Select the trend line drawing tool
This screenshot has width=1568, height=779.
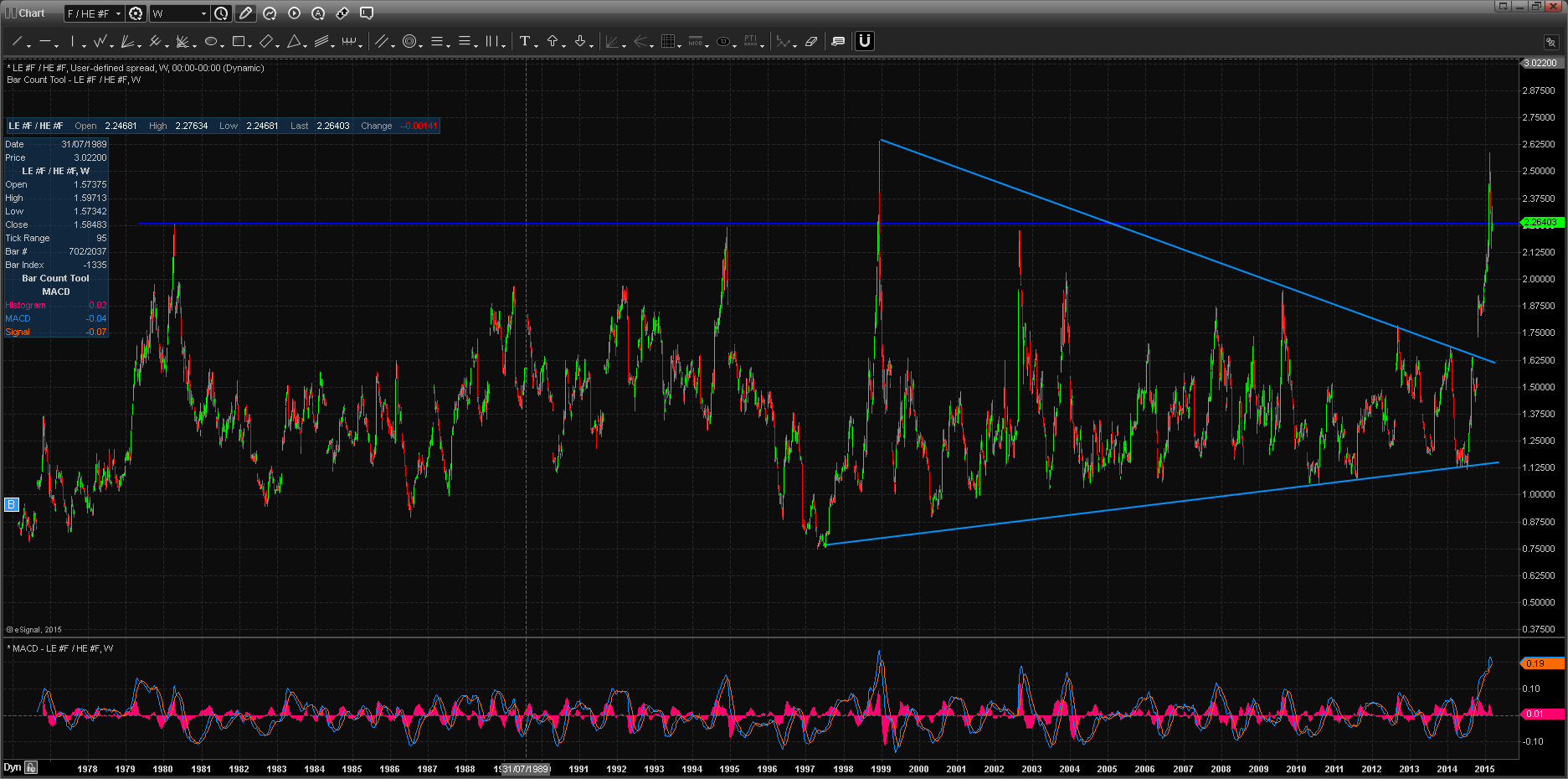pos(17,41)
